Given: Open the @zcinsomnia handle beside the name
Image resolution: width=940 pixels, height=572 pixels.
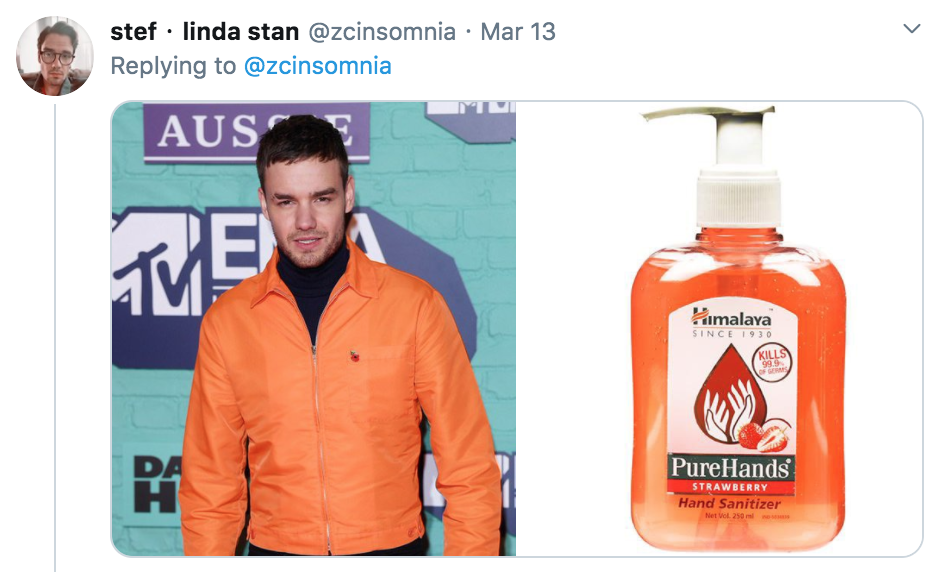Looking at the screenshot, I should tap(382, 32).
